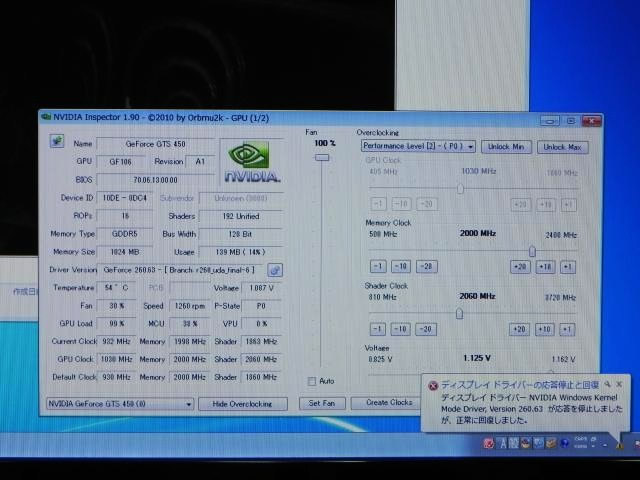Open driver update link icon next to Driver Version

[275, 270]
